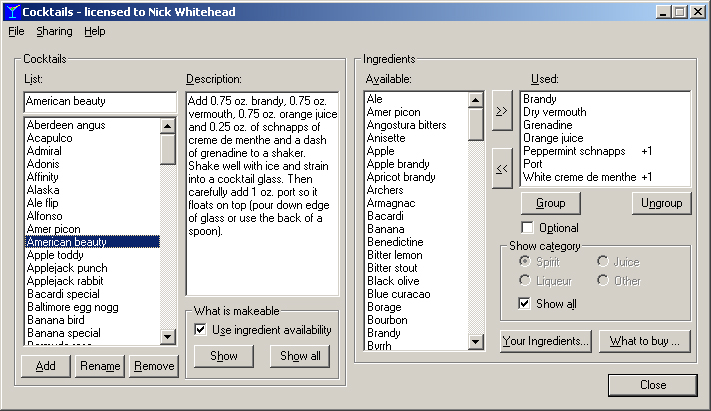
Task: Select Bacardi special in cocktail list
Action: (92, 294)
